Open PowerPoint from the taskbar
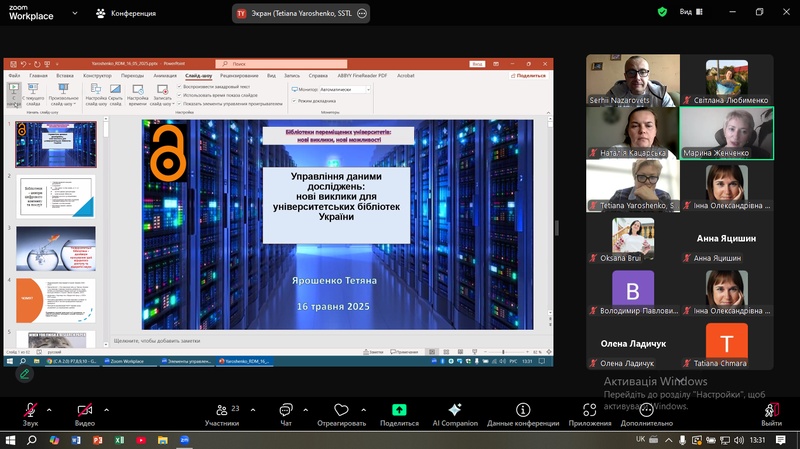 click(x=97, y=440)
